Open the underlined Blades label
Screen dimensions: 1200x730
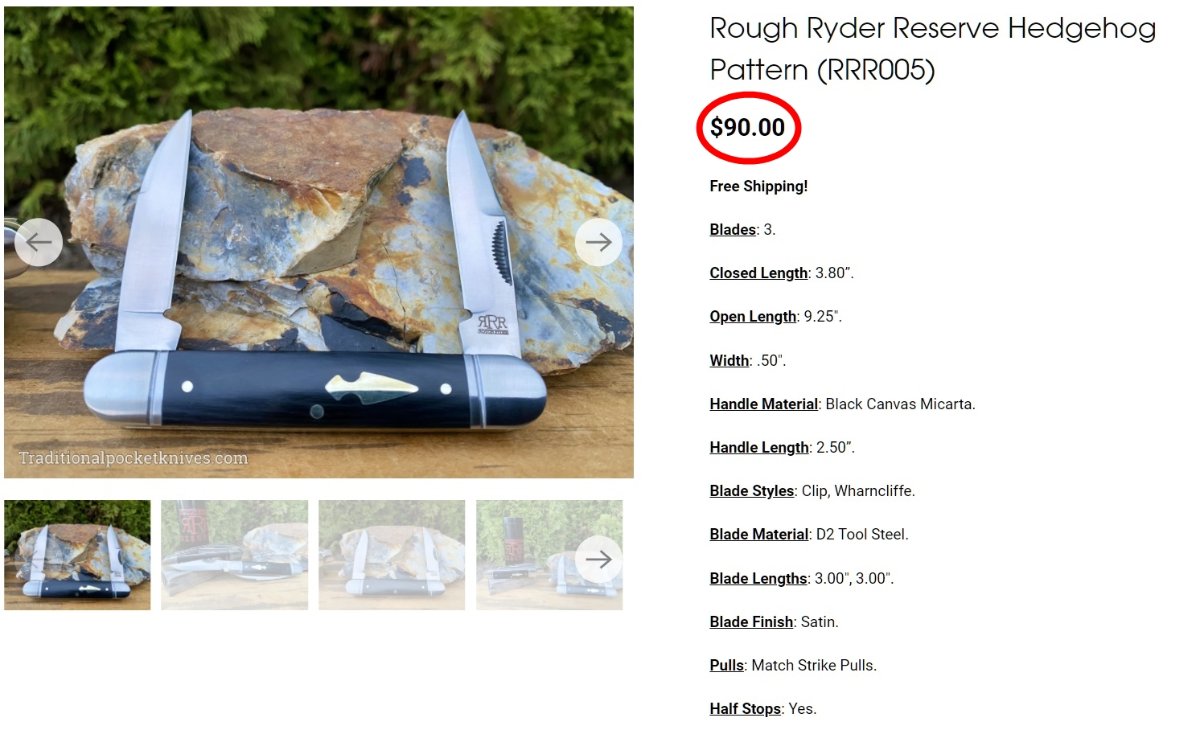pyautogui.click(x=732, y=230)
